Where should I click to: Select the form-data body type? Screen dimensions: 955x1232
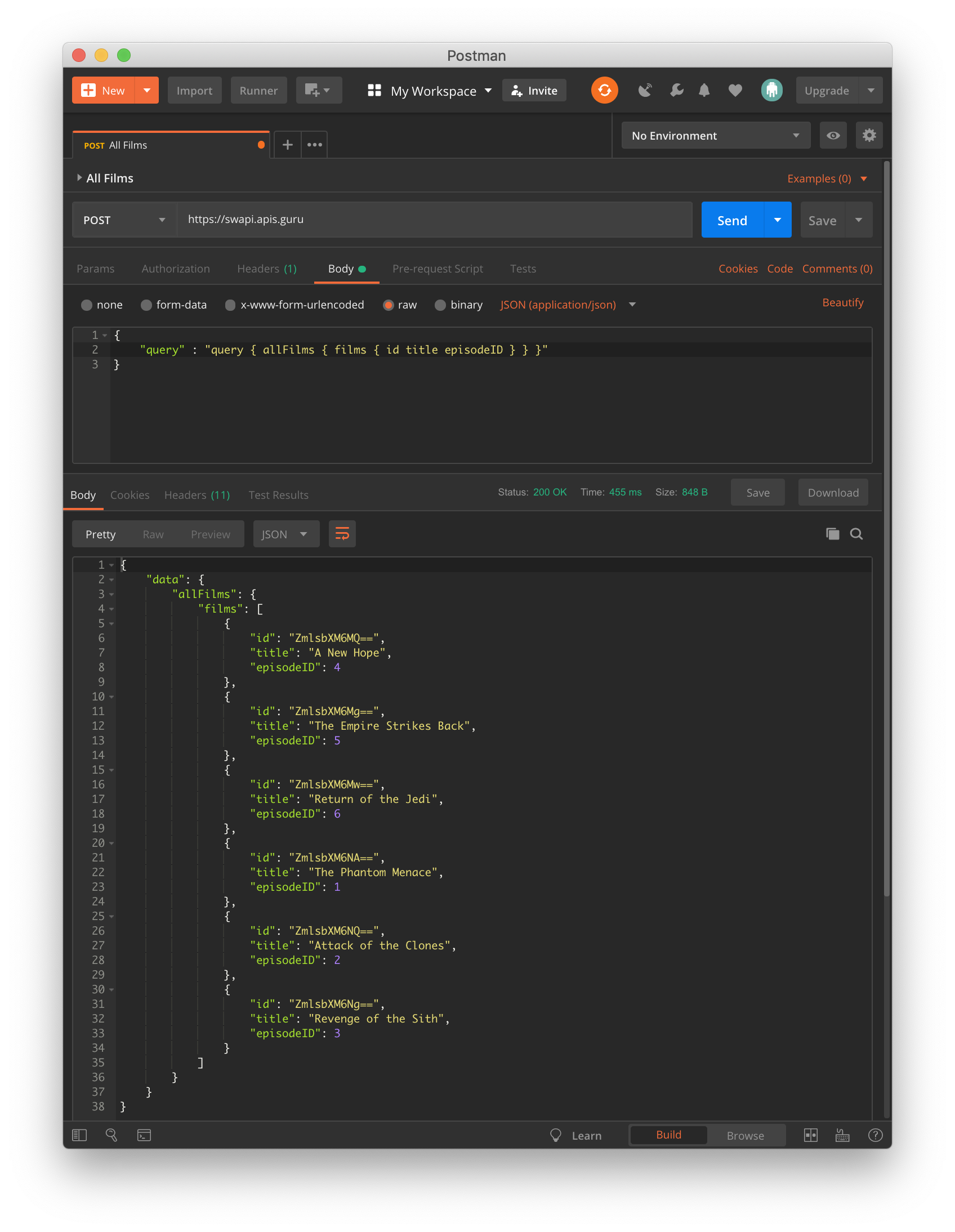(x=146, y=305)
